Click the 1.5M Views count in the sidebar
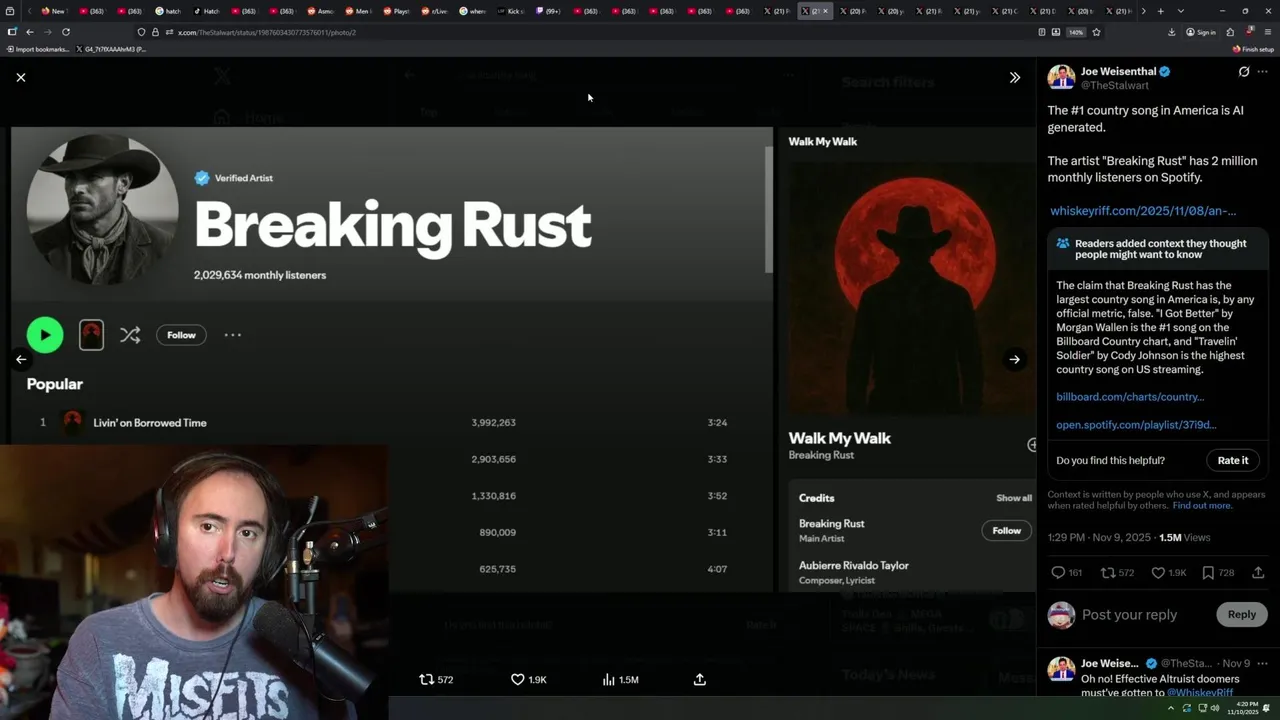The width and height of the screenshot is (1280, 720). coord(1184,537)
